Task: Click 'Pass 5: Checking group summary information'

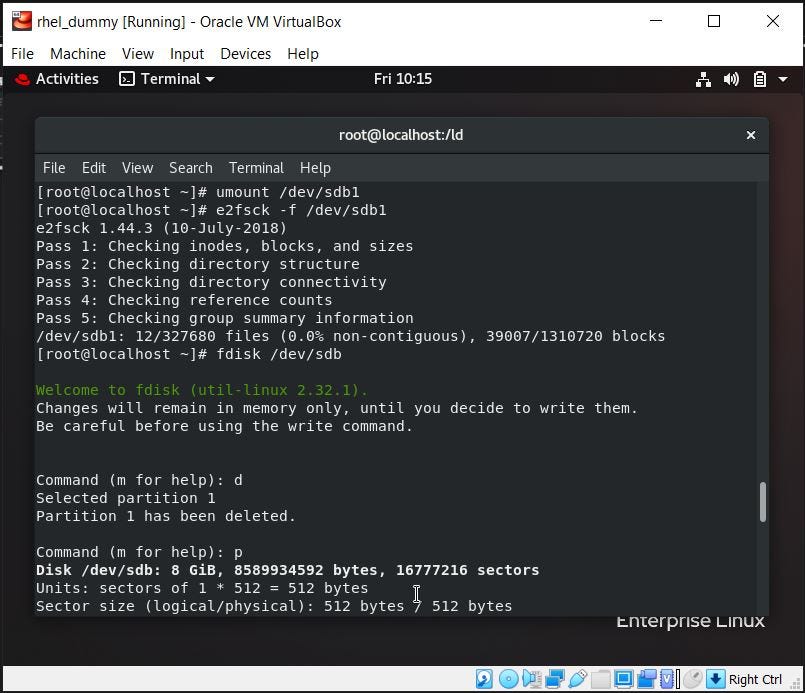Action: point(224,318)
